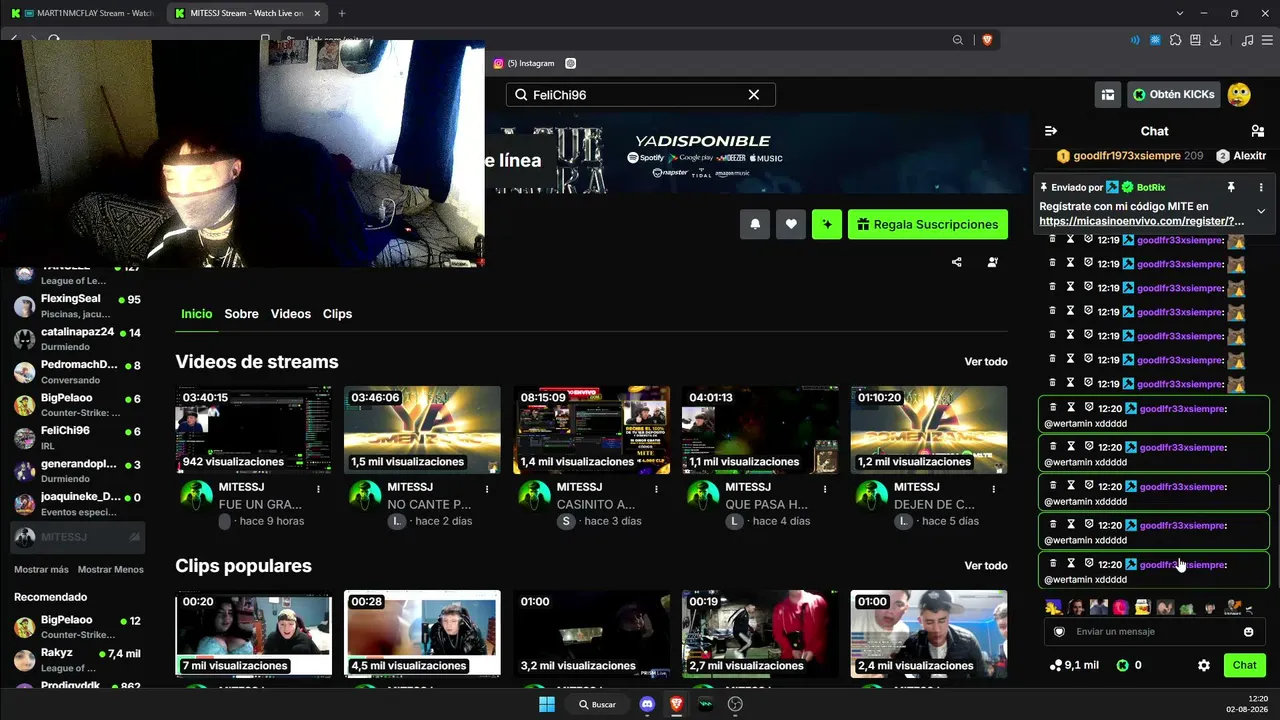Send message with the green Chat button

point(1245,665)
